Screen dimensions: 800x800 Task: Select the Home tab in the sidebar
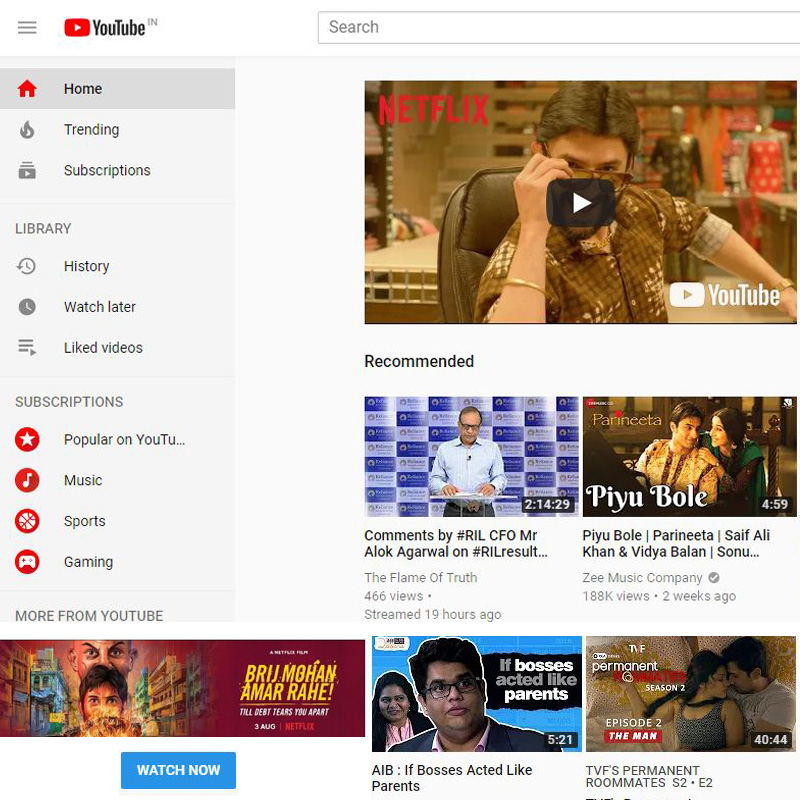click(x=83, y=88)
